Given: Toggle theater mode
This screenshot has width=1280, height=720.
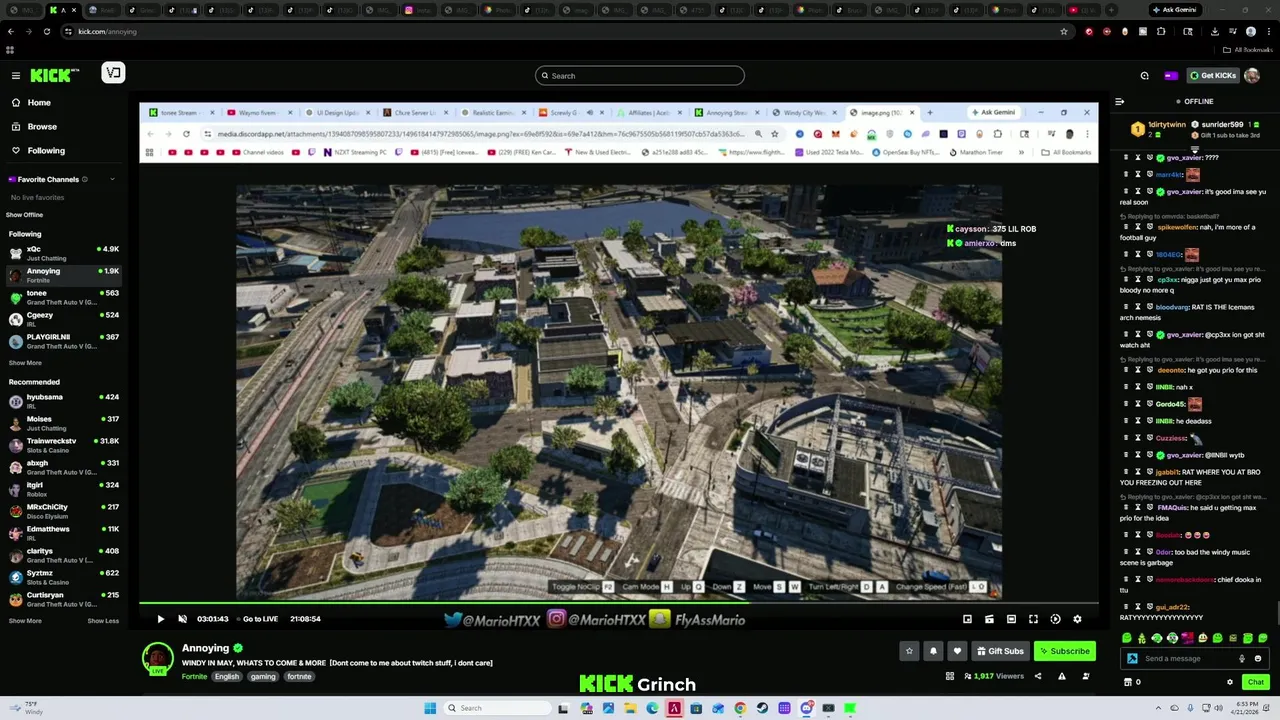Looking at the screenshot, I should click(x=1011, y=619).
